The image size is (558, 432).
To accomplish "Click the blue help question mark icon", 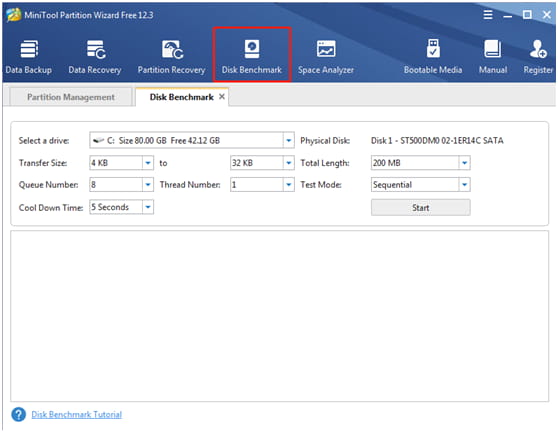I will pos(19,414).
